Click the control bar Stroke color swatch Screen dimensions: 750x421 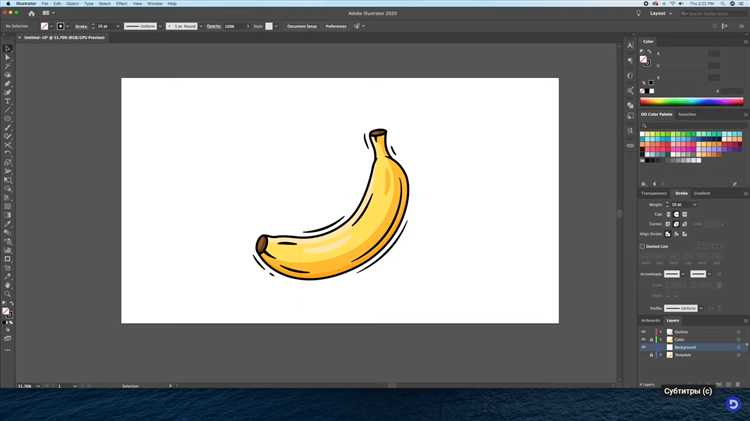pyautogui.click(x=60, y=26)
